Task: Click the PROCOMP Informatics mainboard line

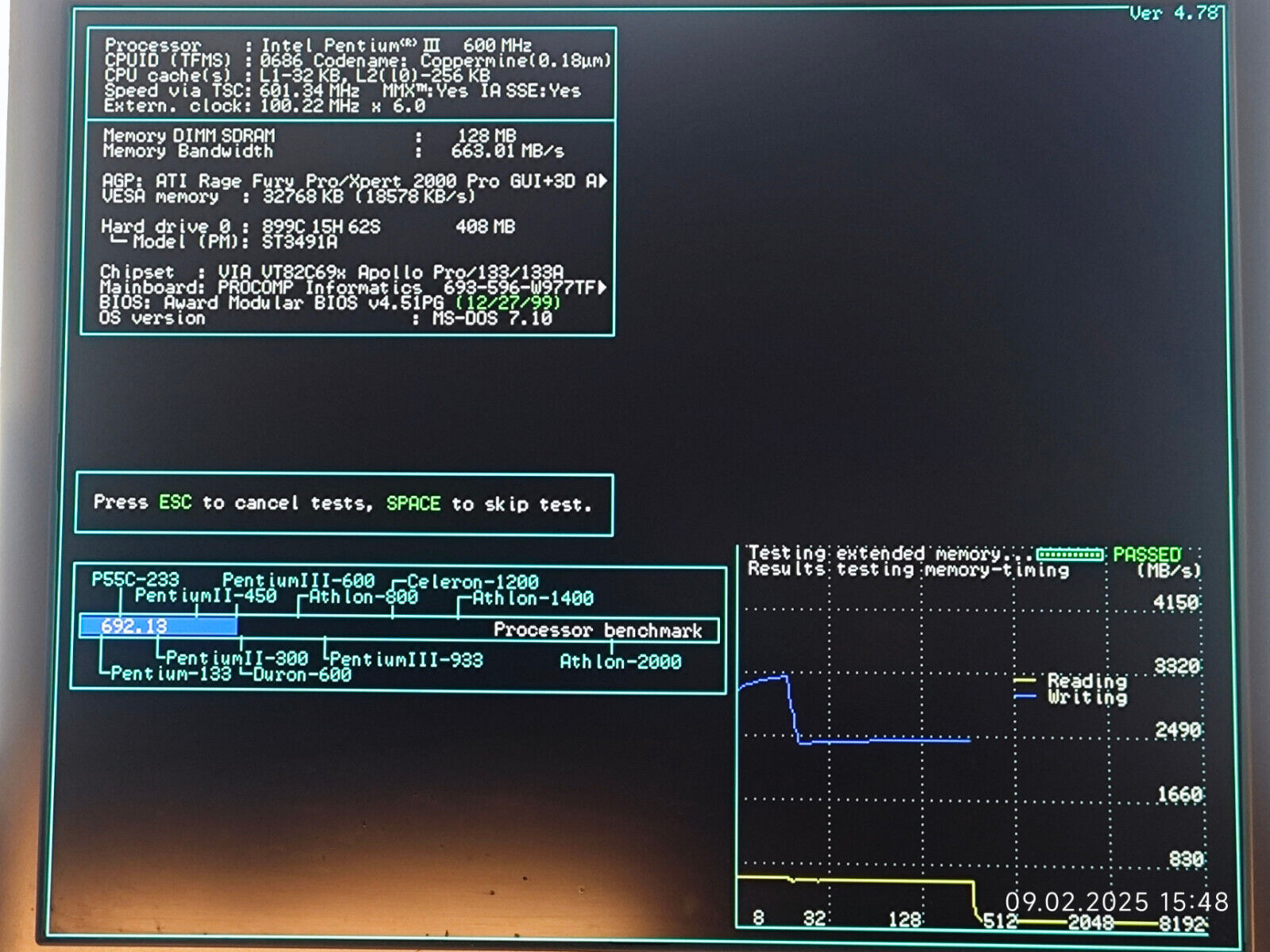Action: pyautogui.click(x=348, y=287)
